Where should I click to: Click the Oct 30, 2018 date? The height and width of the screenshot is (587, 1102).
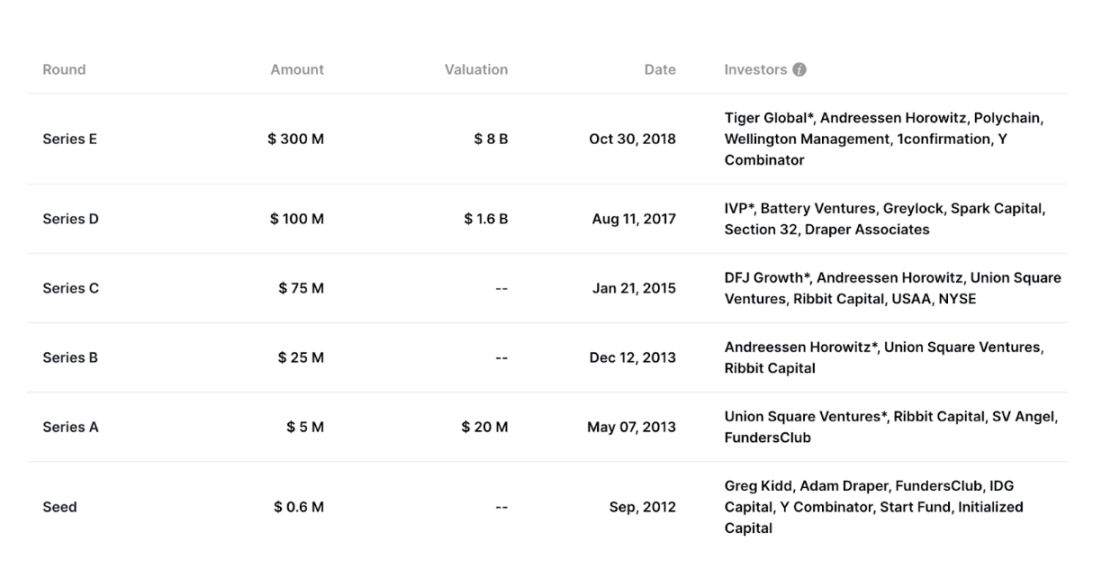click(x=632, y=139)
